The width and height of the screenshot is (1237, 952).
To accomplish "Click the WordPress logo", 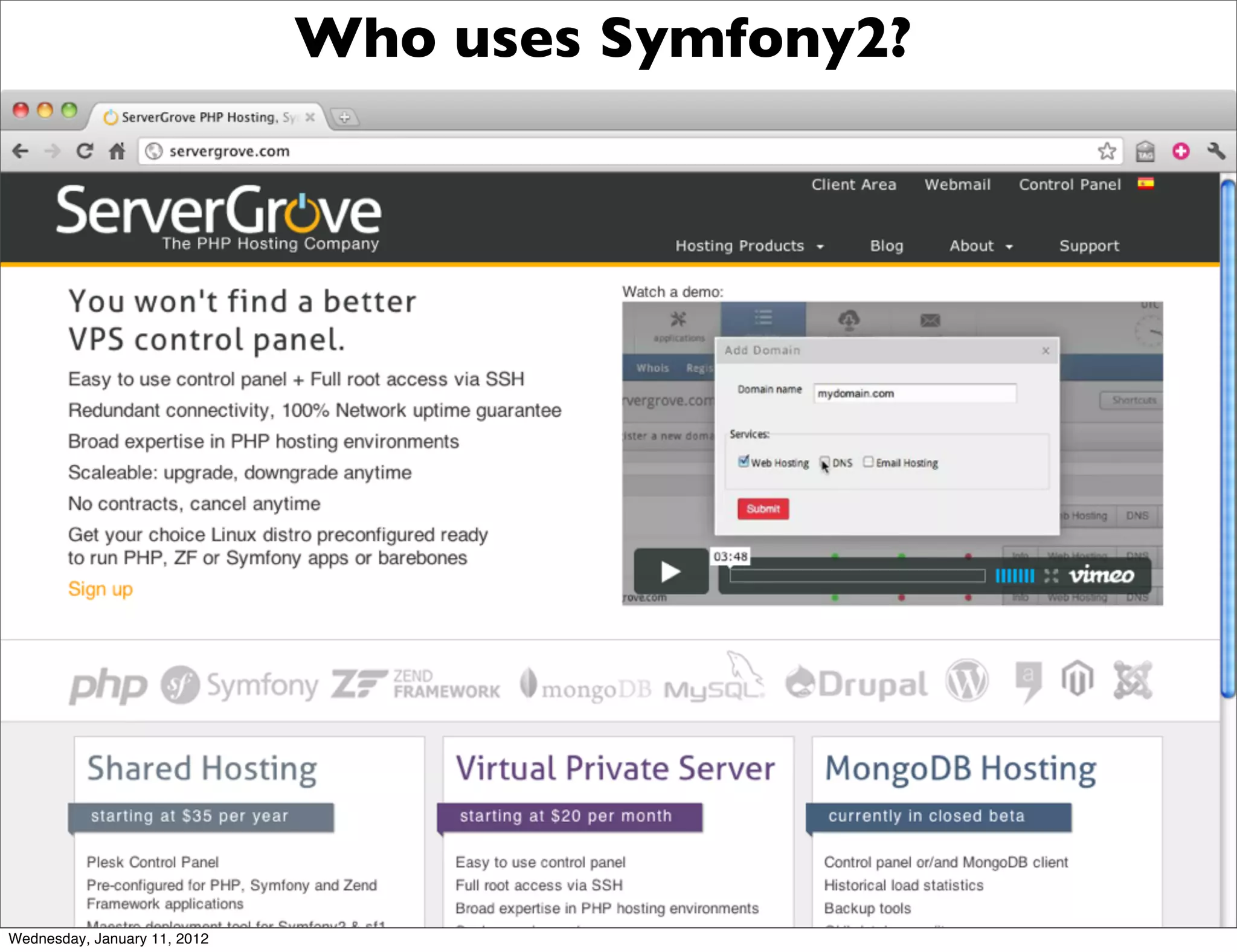I will click(968, 681).
